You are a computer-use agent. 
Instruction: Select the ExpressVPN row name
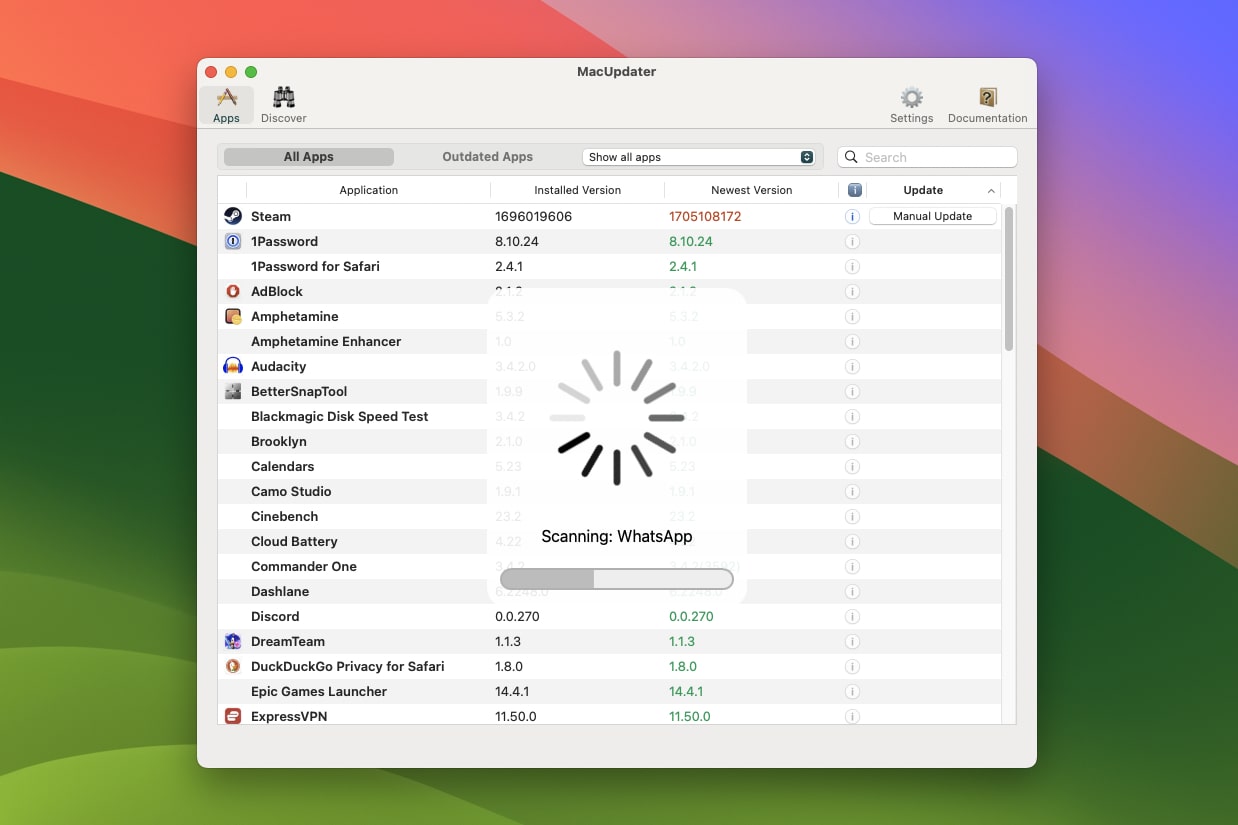(289, 716)
